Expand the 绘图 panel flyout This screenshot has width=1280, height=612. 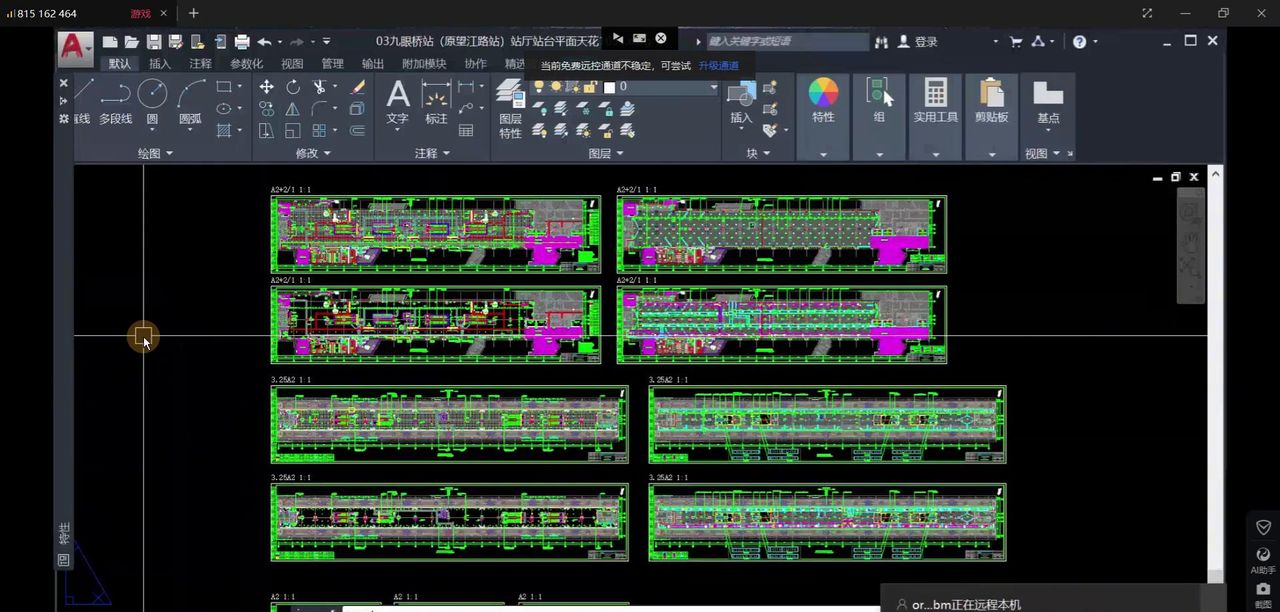click(156, 153)
